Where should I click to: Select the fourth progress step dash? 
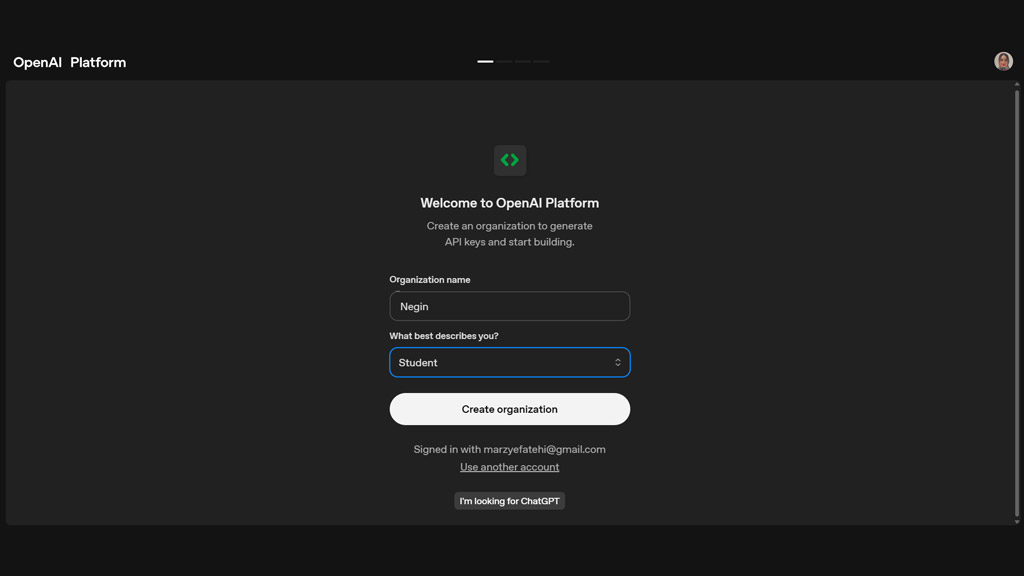point(541,62)
